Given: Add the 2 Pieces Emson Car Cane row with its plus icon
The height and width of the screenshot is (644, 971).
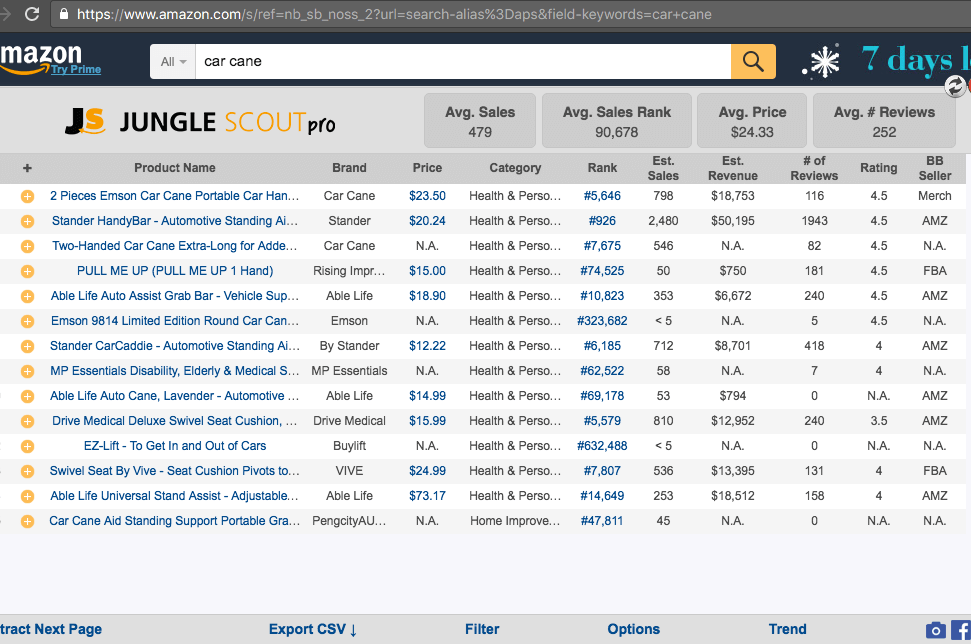Looking at the screenshot, I should point(27,196).
